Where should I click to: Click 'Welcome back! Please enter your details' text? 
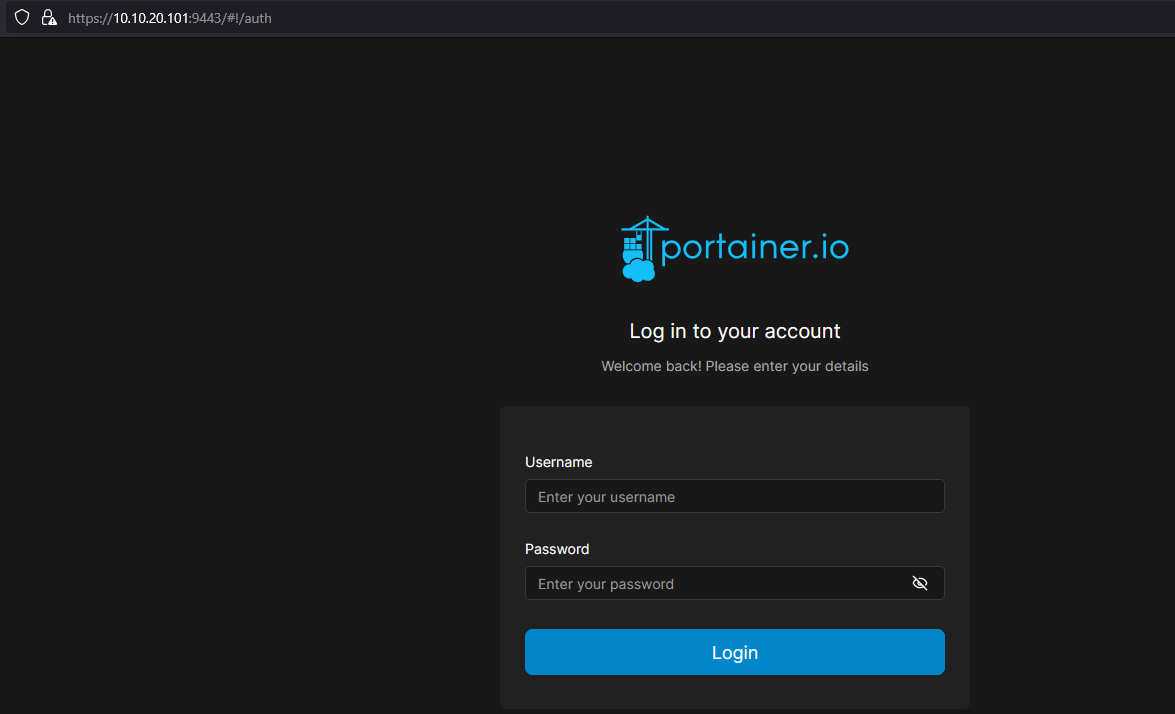click(x=734, y=366)
